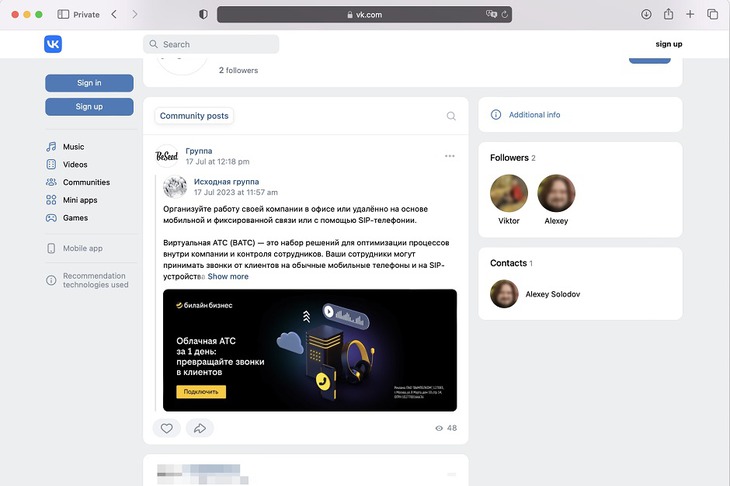Click the VK logo icon
Viewport: 730px width, 486px height.
53,44
